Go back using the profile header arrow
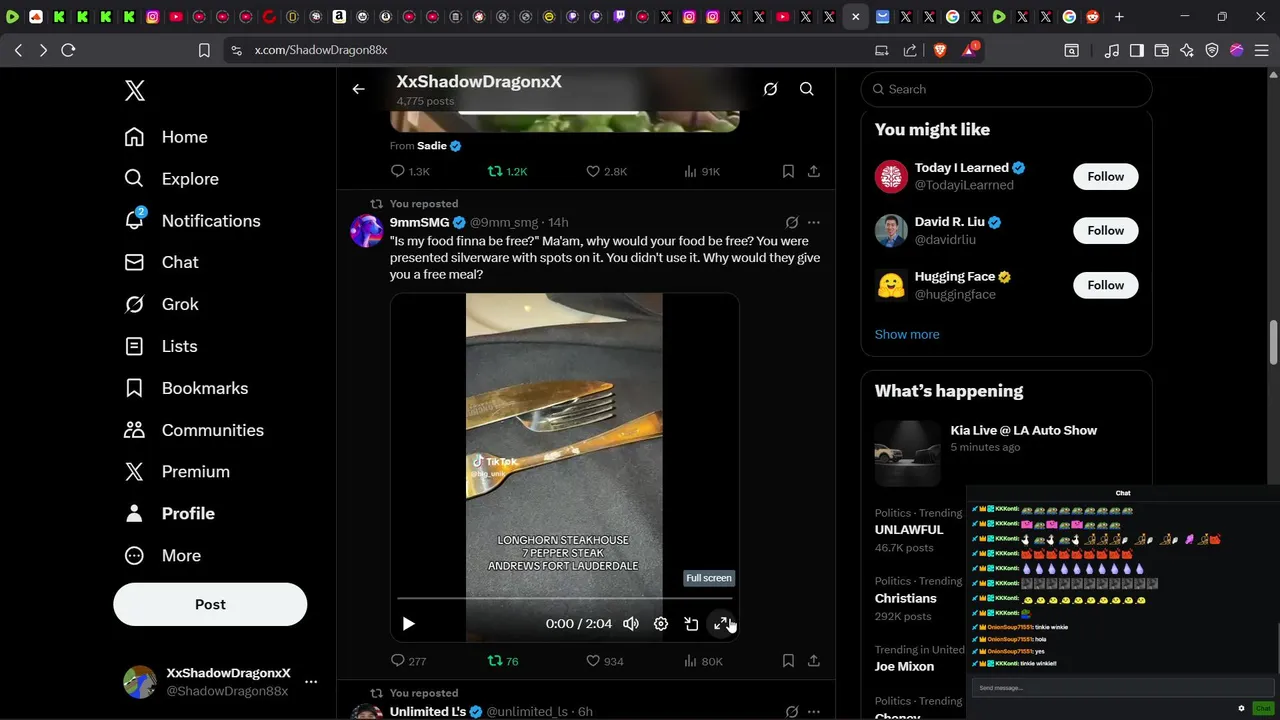Image resolution: width=1280 pixels, height=720 pixels. coord(358,89)
